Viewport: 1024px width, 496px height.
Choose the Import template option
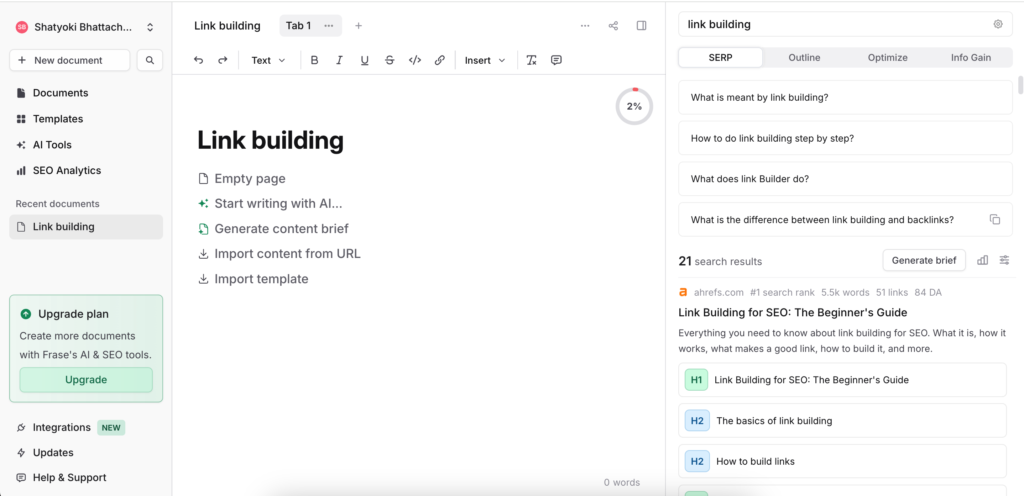pyautogui.click(x=253, y=279)
